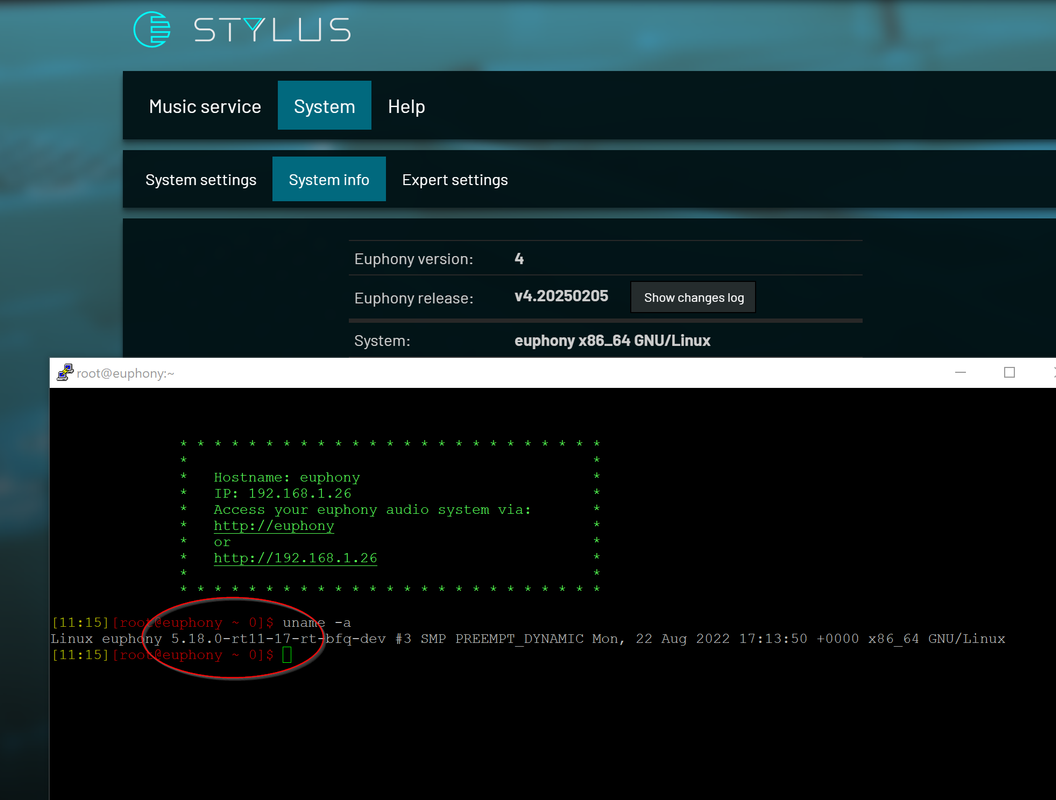Open the Music service tab

click(x=205, y=106)
